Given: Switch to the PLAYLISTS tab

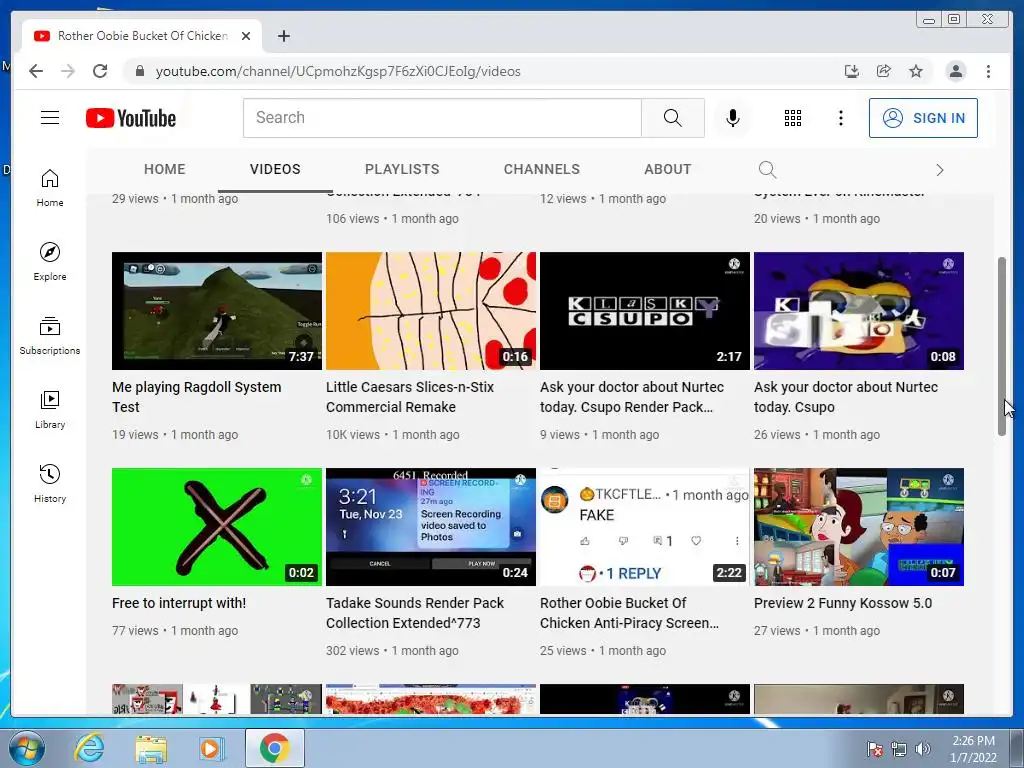Looking at the screenshot, I should (402, 169).
